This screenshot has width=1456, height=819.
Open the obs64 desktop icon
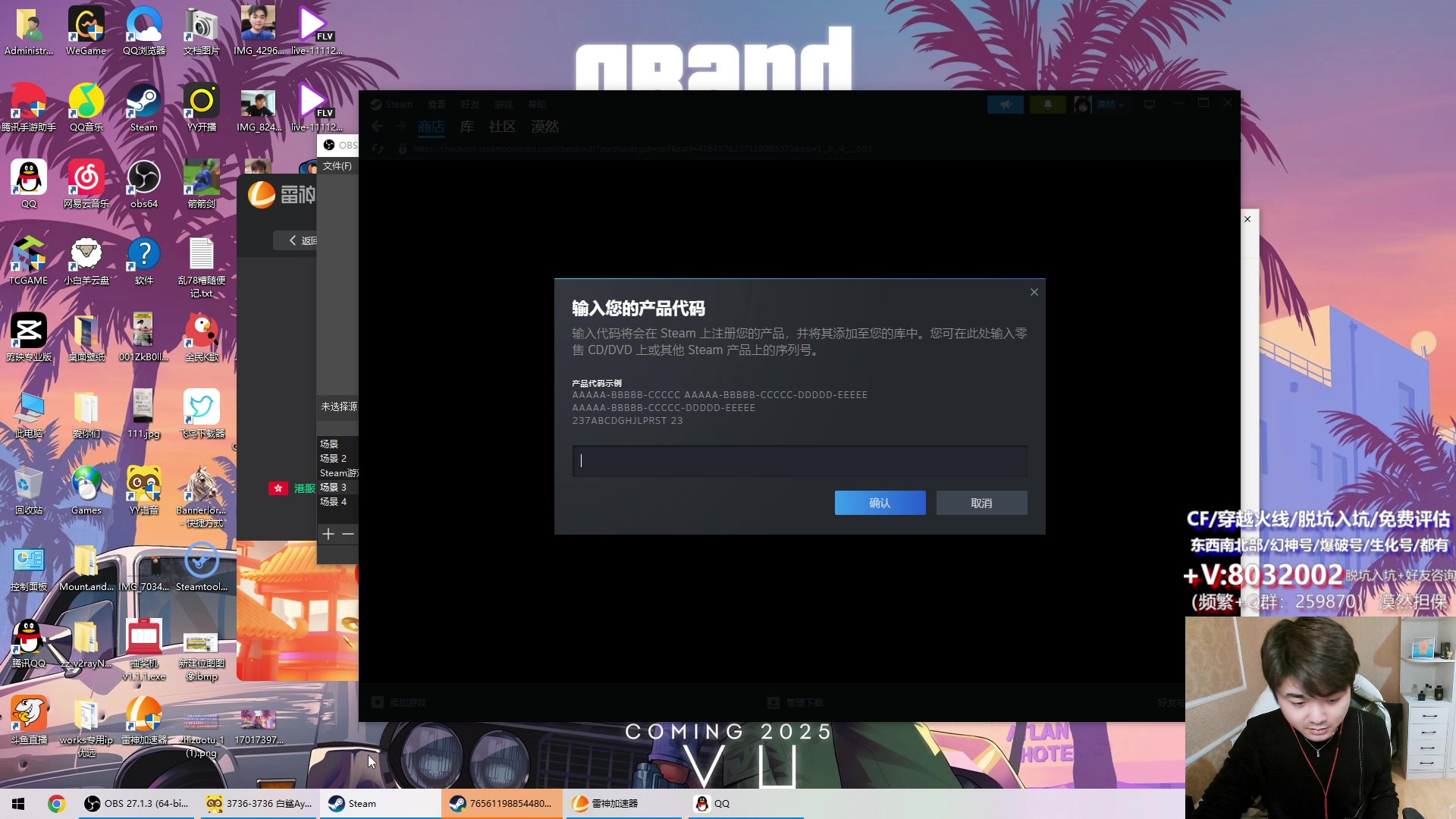point(144,184)
